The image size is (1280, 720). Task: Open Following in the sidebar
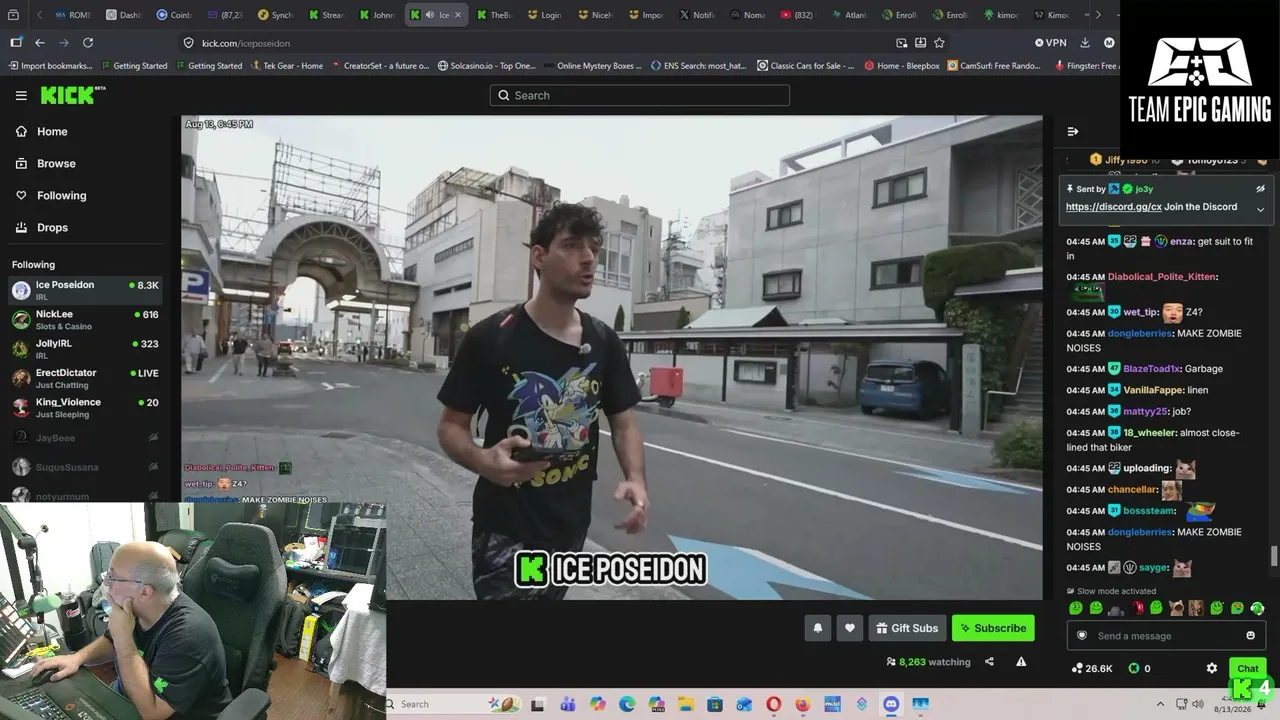click(61, 196)
